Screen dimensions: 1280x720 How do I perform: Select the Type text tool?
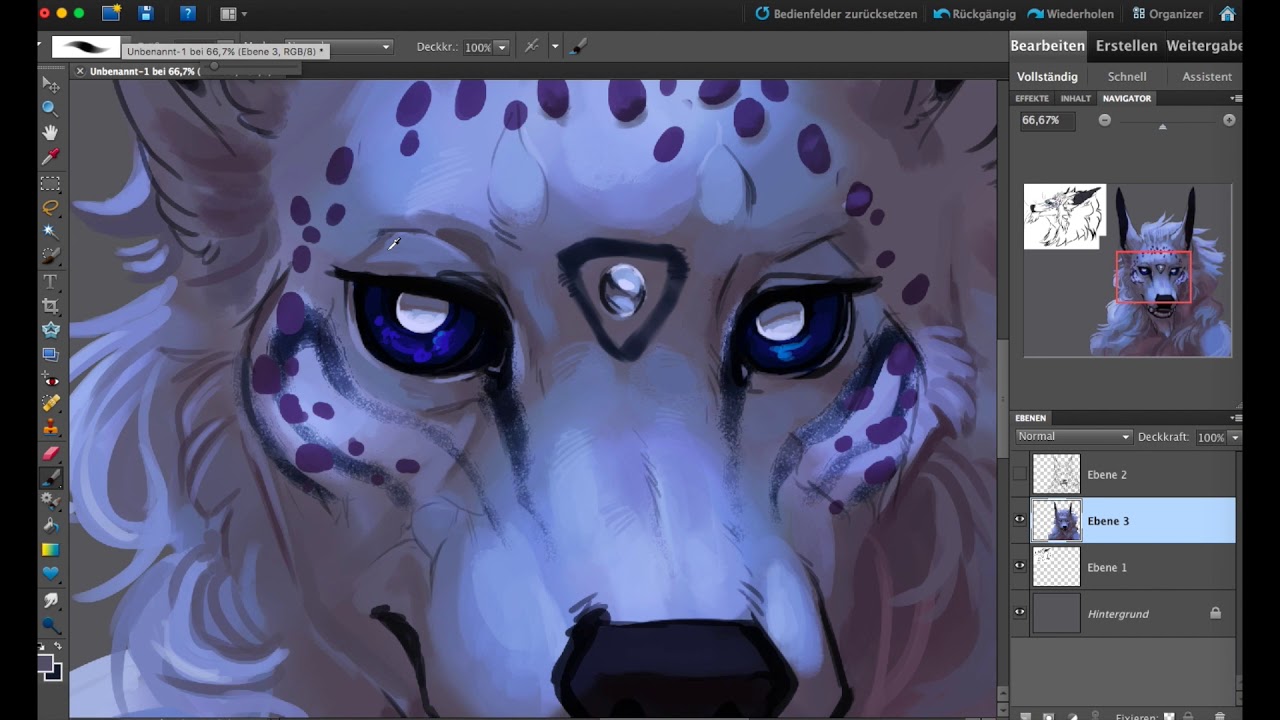click(x=50, y=282)
